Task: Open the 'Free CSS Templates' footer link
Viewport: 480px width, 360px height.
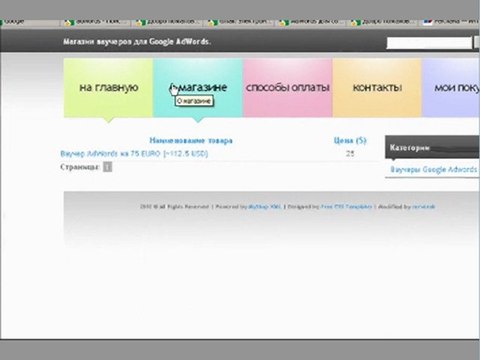Action: click(346, 207)
